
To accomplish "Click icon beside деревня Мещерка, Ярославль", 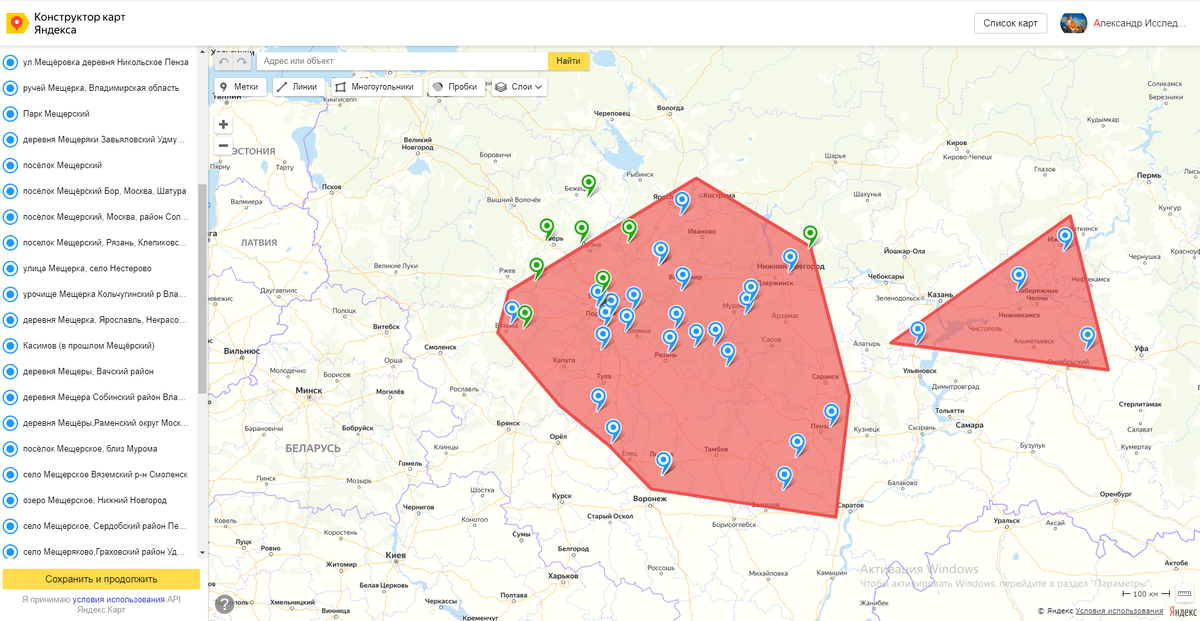I will (x=11, y=320).
